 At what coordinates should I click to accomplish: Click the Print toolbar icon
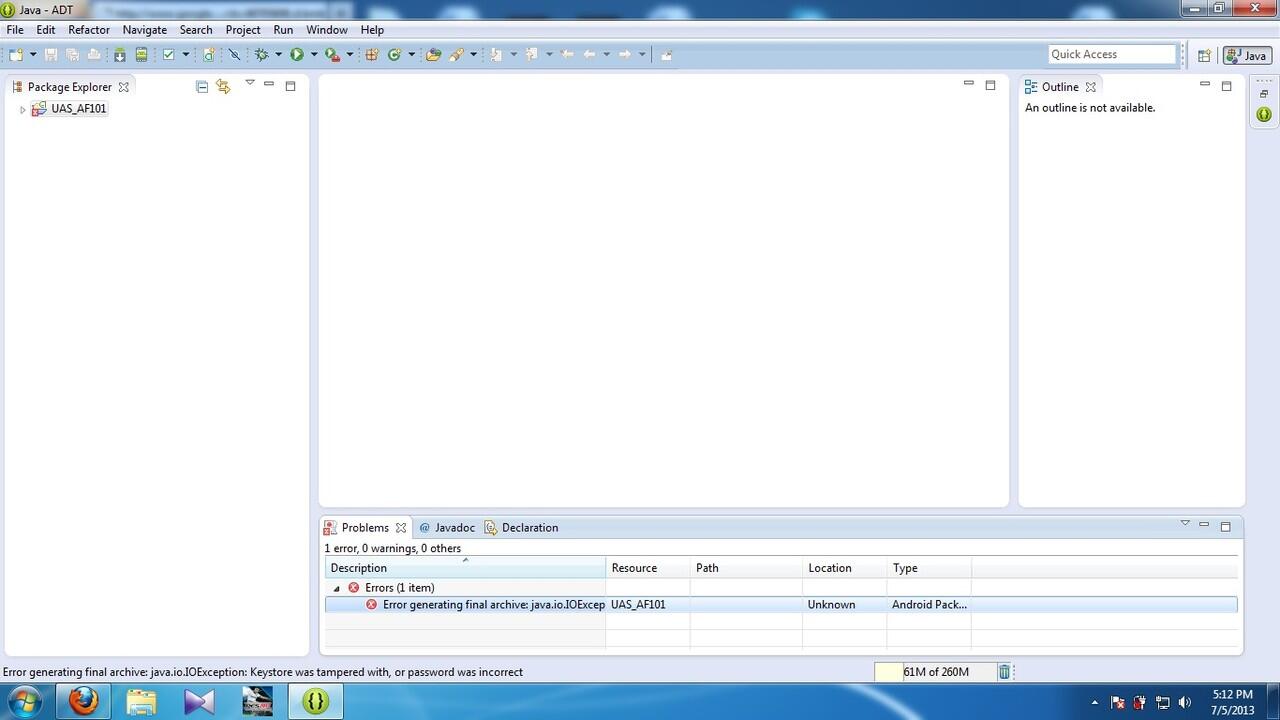94,54
